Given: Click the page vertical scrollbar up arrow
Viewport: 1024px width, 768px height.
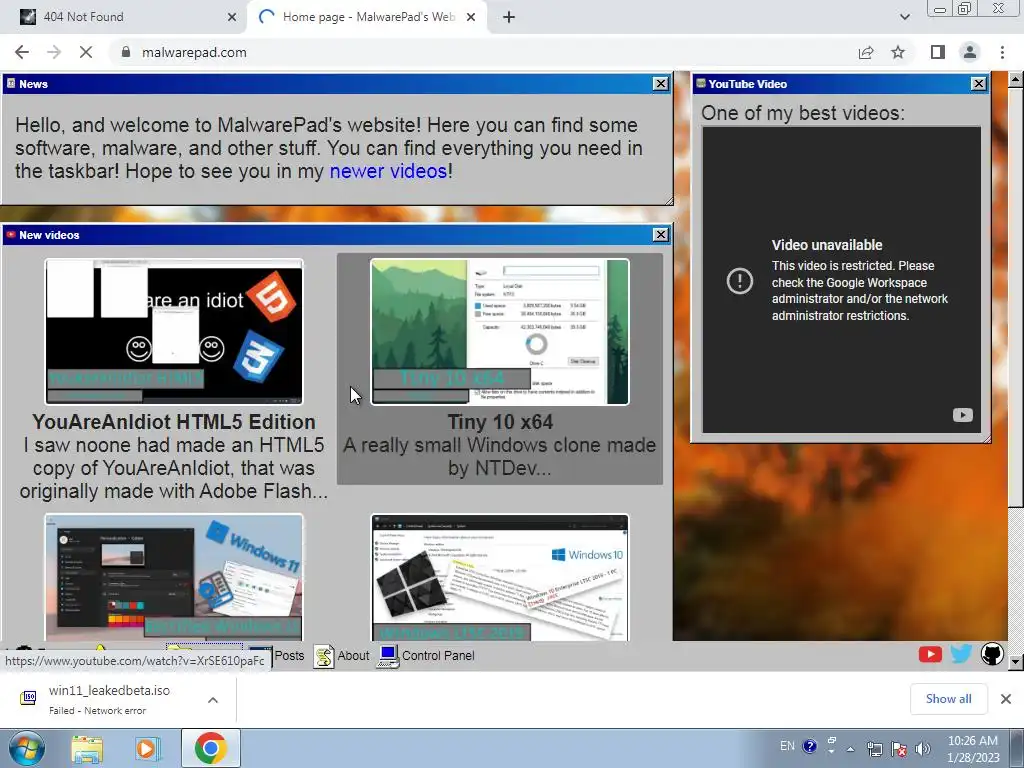Looking at the screenshot, I should (x=1016, y=80).
